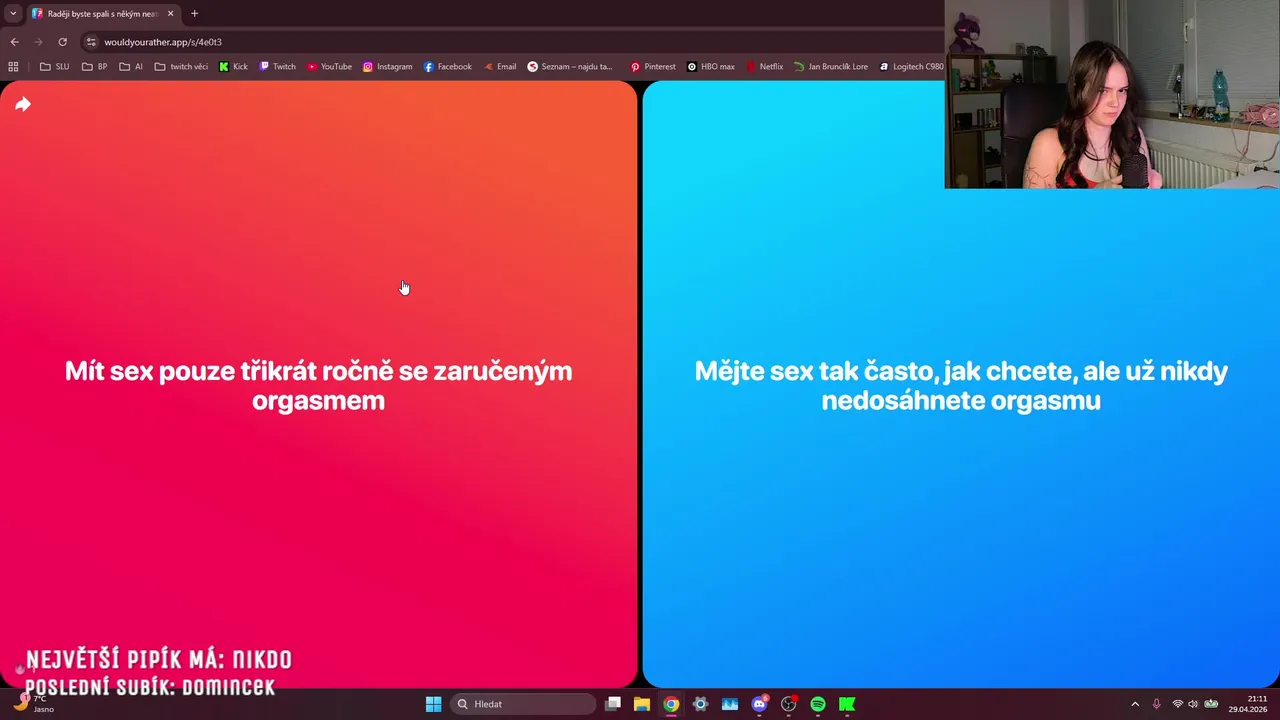Open the tab search dropdown arrow

[13, 14]
